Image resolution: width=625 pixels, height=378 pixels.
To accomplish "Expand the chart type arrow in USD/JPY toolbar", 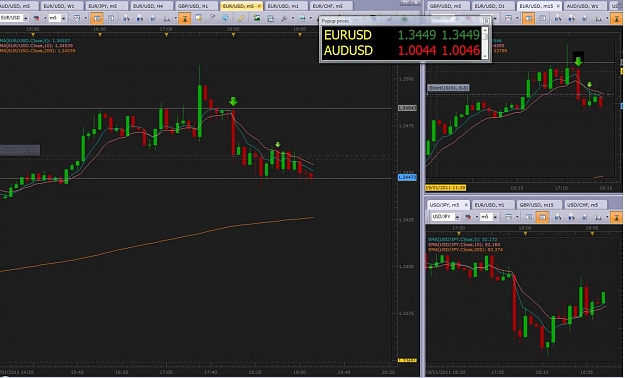I will [x=517, y=217].
